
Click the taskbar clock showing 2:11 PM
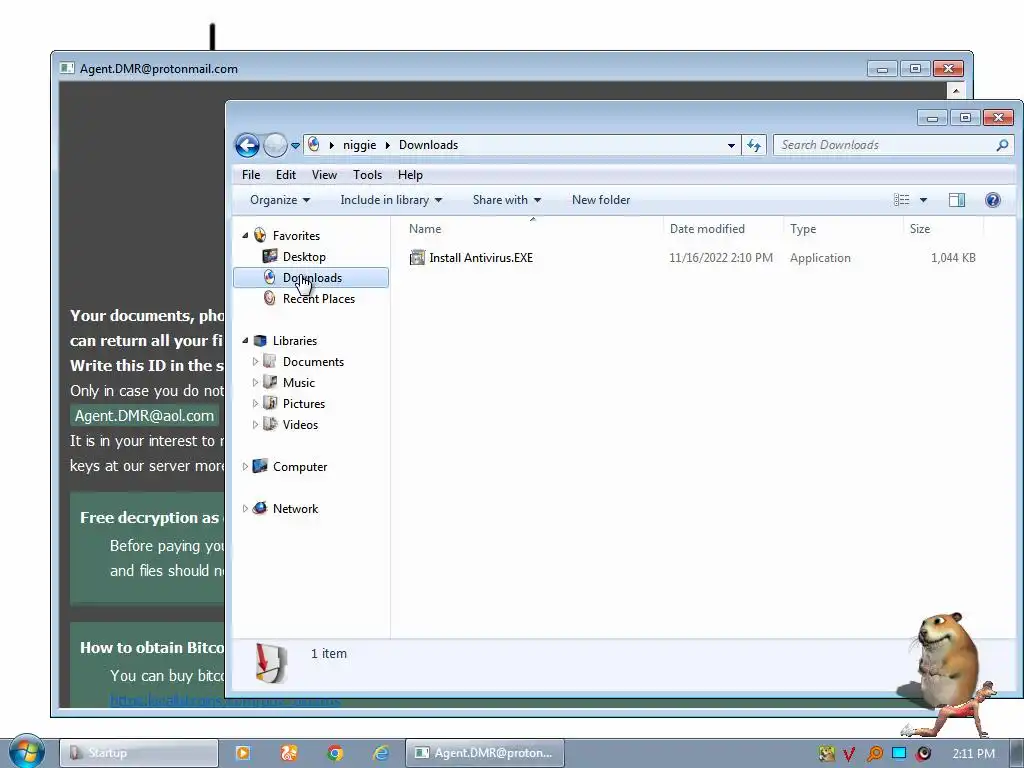(x=973, y=754)
